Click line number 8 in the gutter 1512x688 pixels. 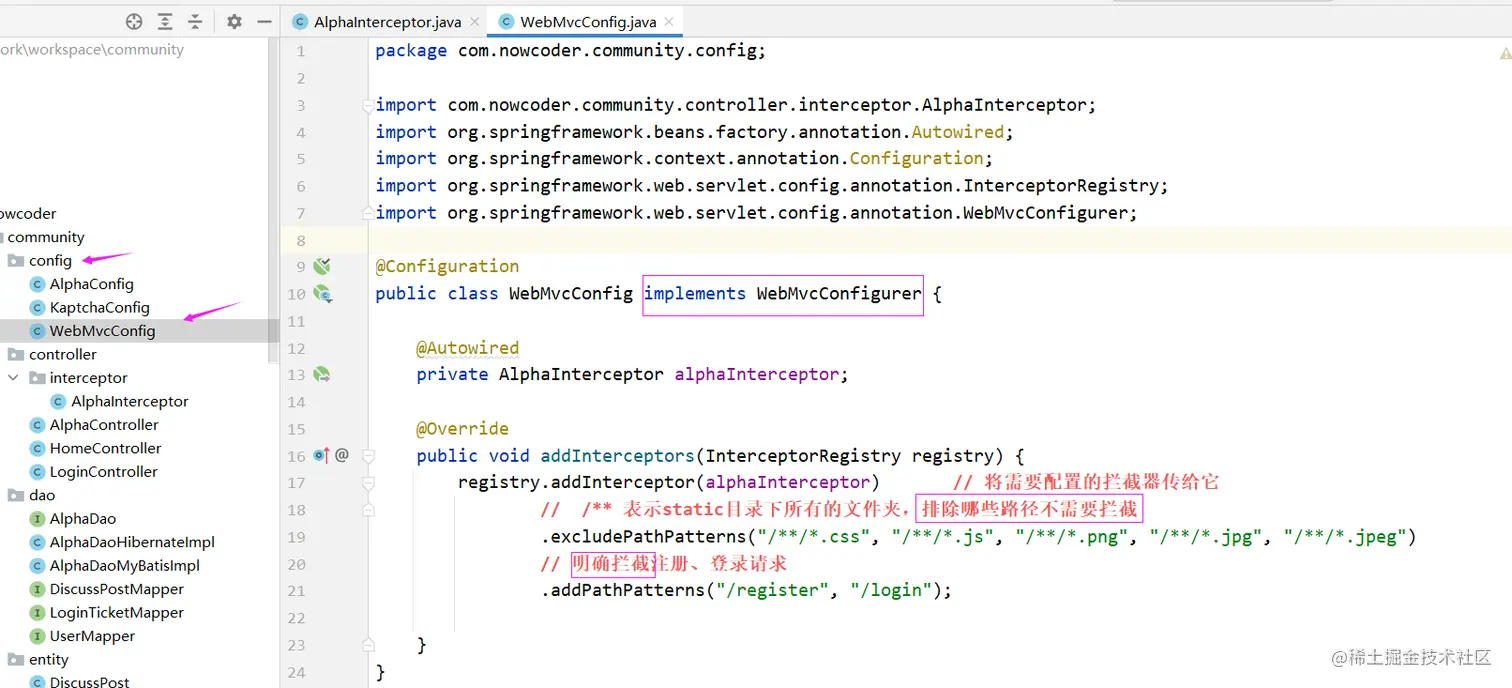pos(300,240)
